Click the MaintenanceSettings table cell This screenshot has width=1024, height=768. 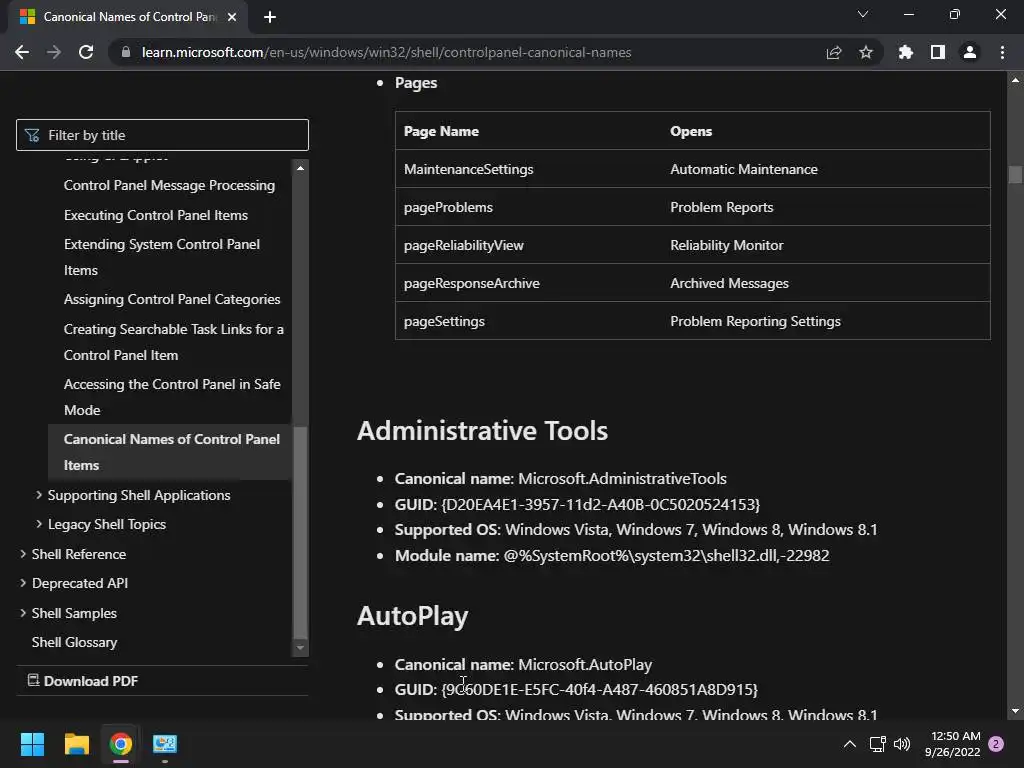tap(528, 169)
